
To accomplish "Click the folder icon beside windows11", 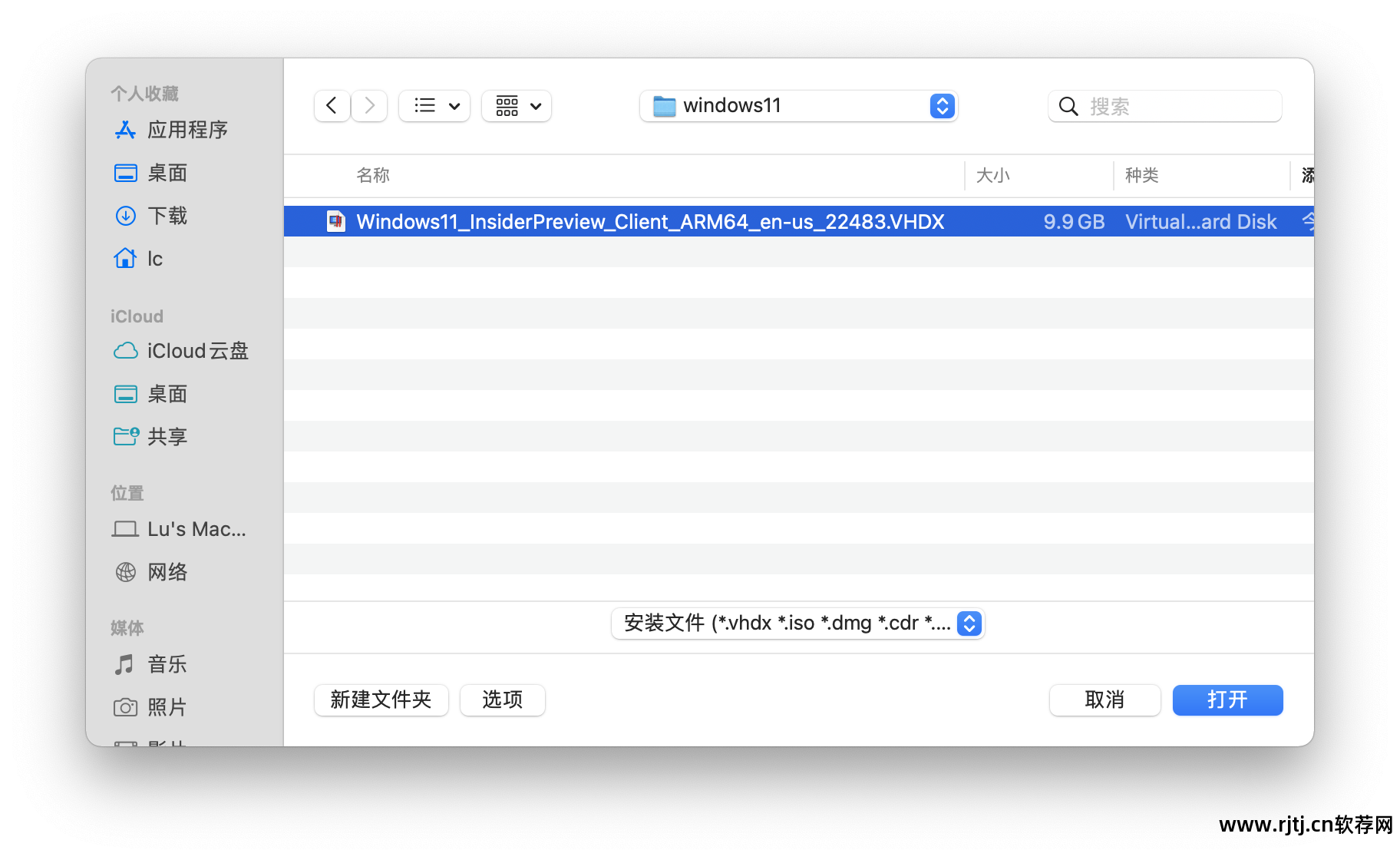I will pyautogui.click(x=664, y=106).
